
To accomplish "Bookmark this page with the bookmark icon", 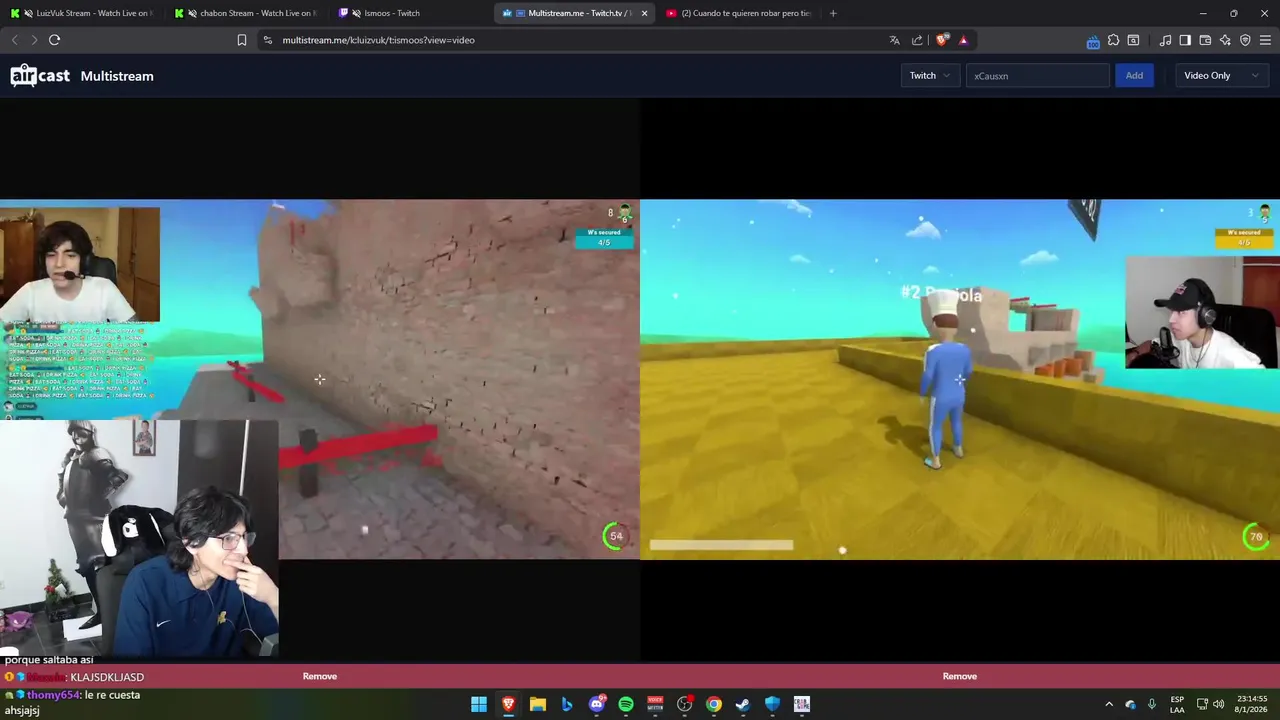I will 242,40.
